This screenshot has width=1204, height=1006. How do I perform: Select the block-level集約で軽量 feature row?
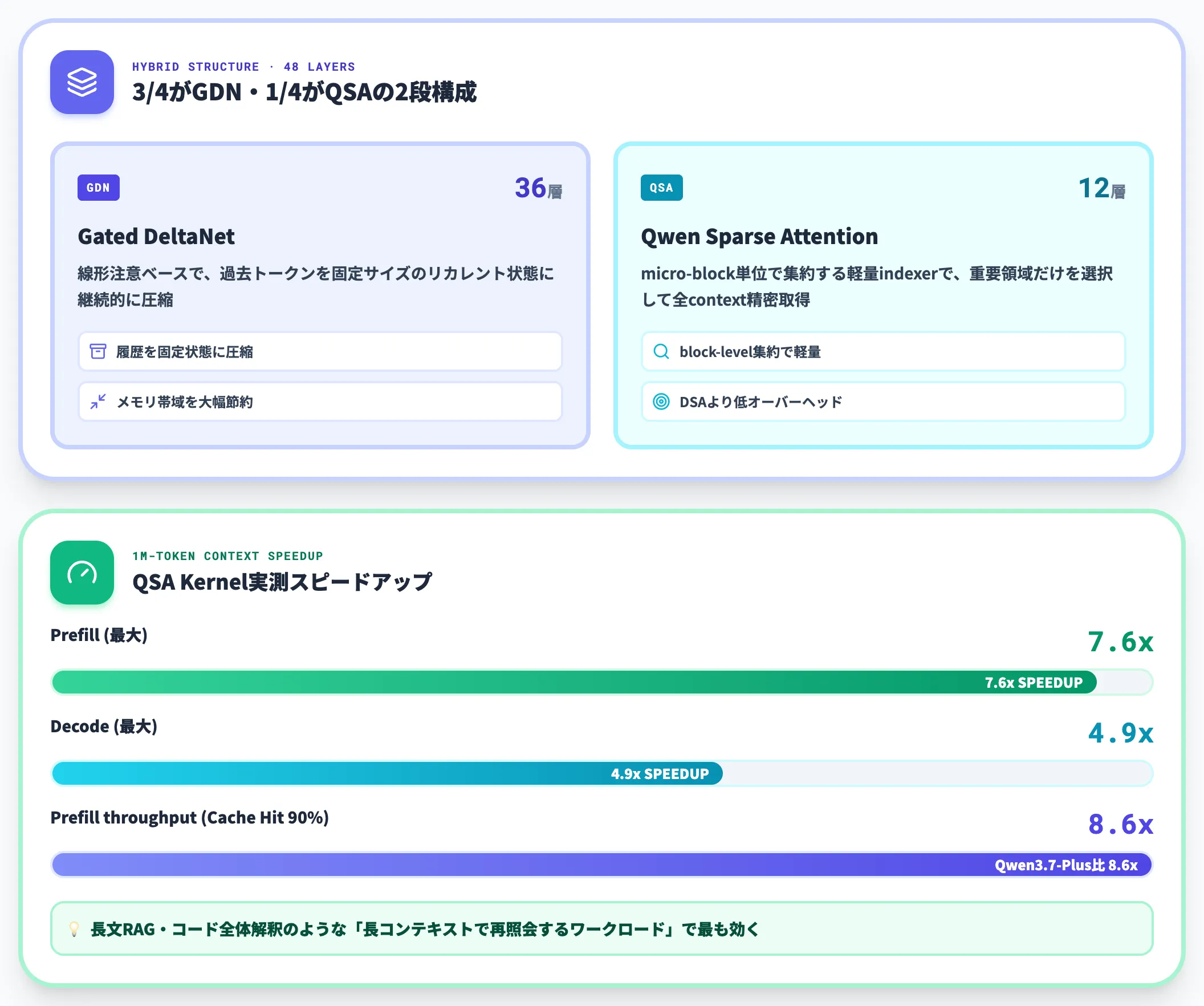[883, 351]
